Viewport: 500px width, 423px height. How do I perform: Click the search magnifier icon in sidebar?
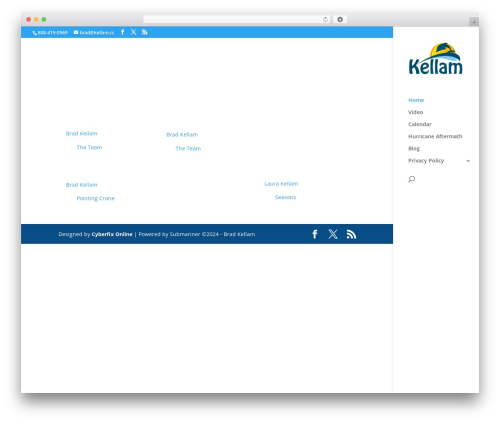click(x=412, y=179)
